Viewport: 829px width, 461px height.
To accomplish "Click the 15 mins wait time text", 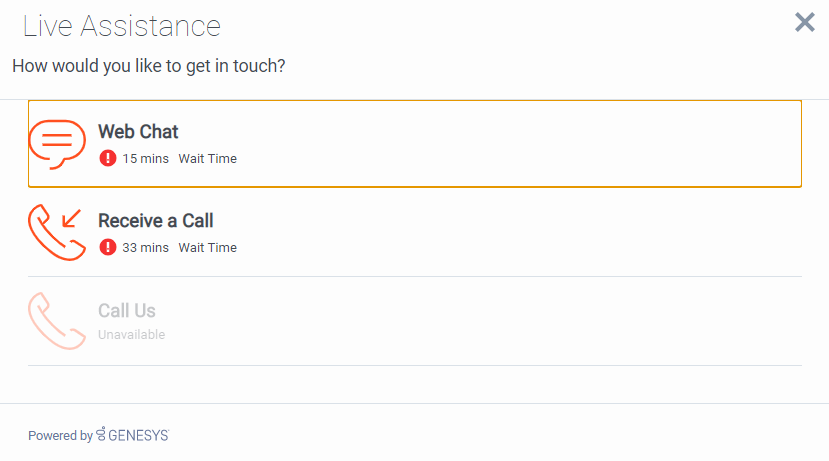I will 145,159.
